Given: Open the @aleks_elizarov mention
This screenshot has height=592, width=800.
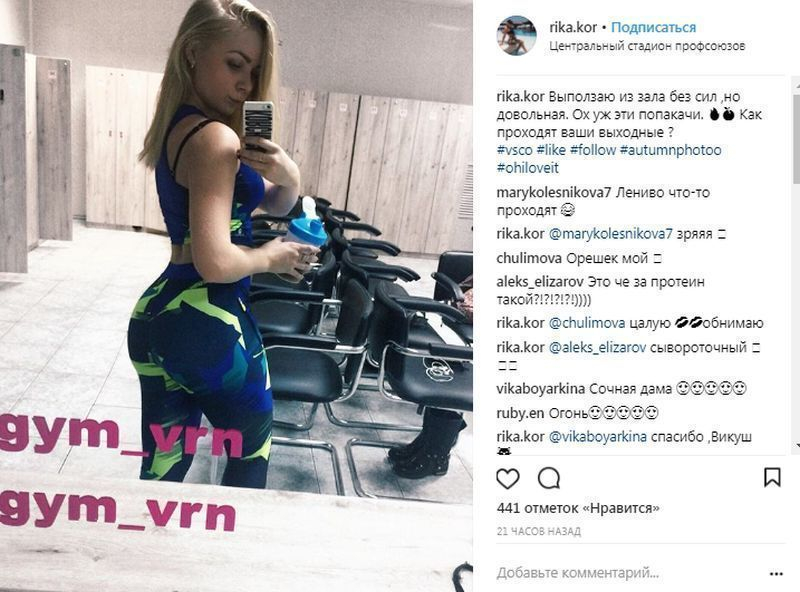Looking at the screenshot, I should [597, 348].
